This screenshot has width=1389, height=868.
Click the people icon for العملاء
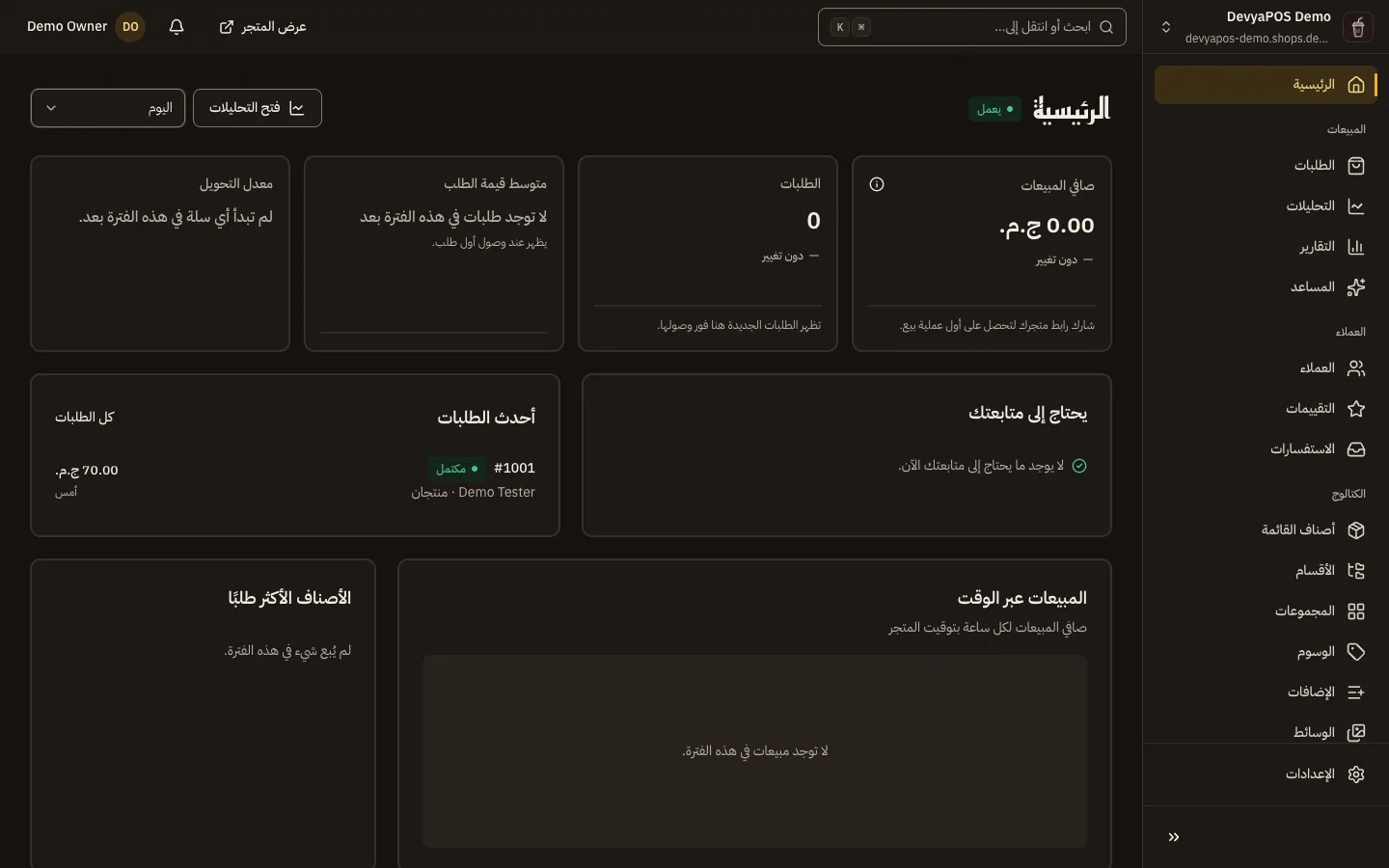pyautogui.click(x=1356, y=368)
